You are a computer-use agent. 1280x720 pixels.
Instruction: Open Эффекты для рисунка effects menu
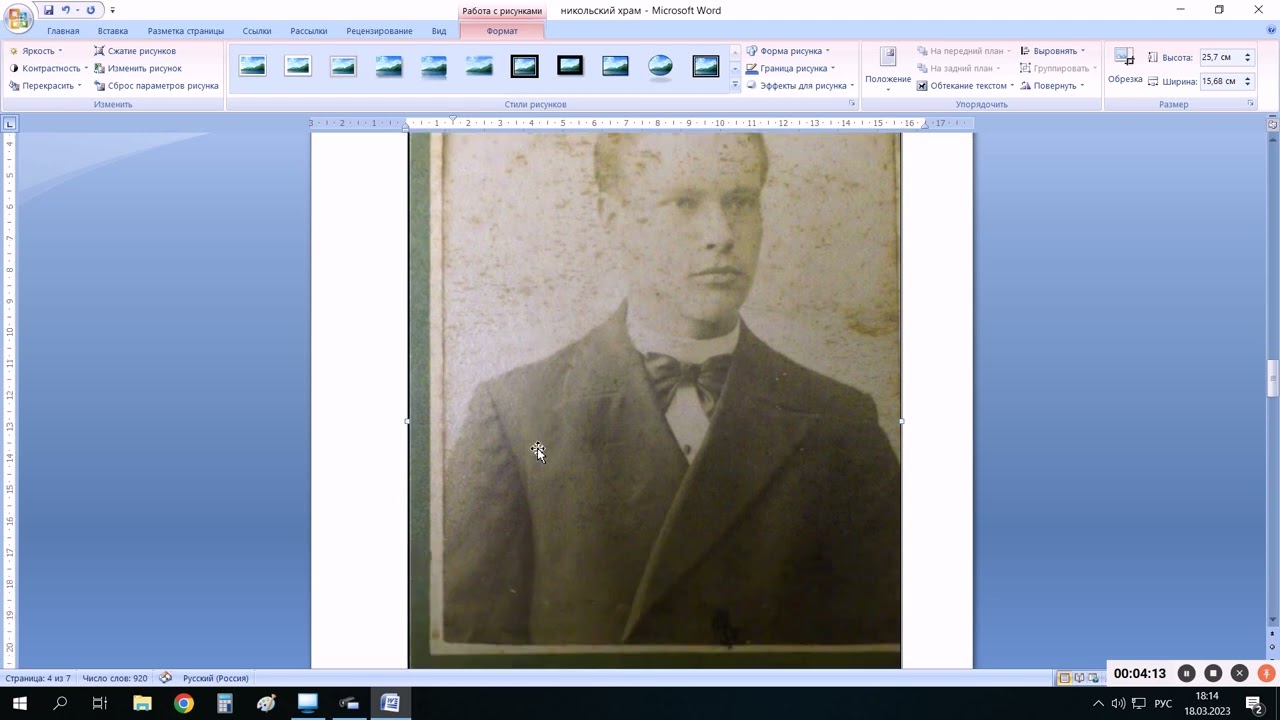coord(800,86)
